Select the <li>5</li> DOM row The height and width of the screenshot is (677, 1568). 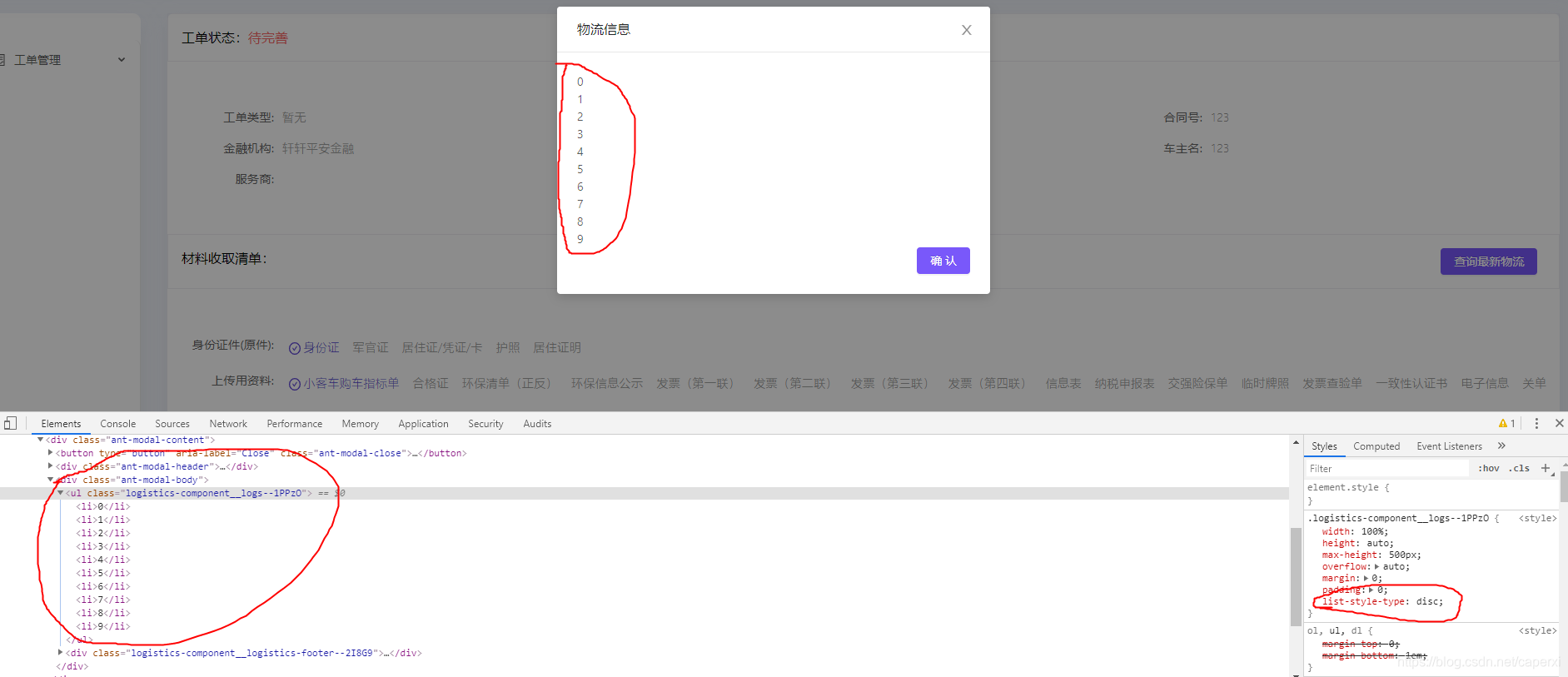coord(103,573)
